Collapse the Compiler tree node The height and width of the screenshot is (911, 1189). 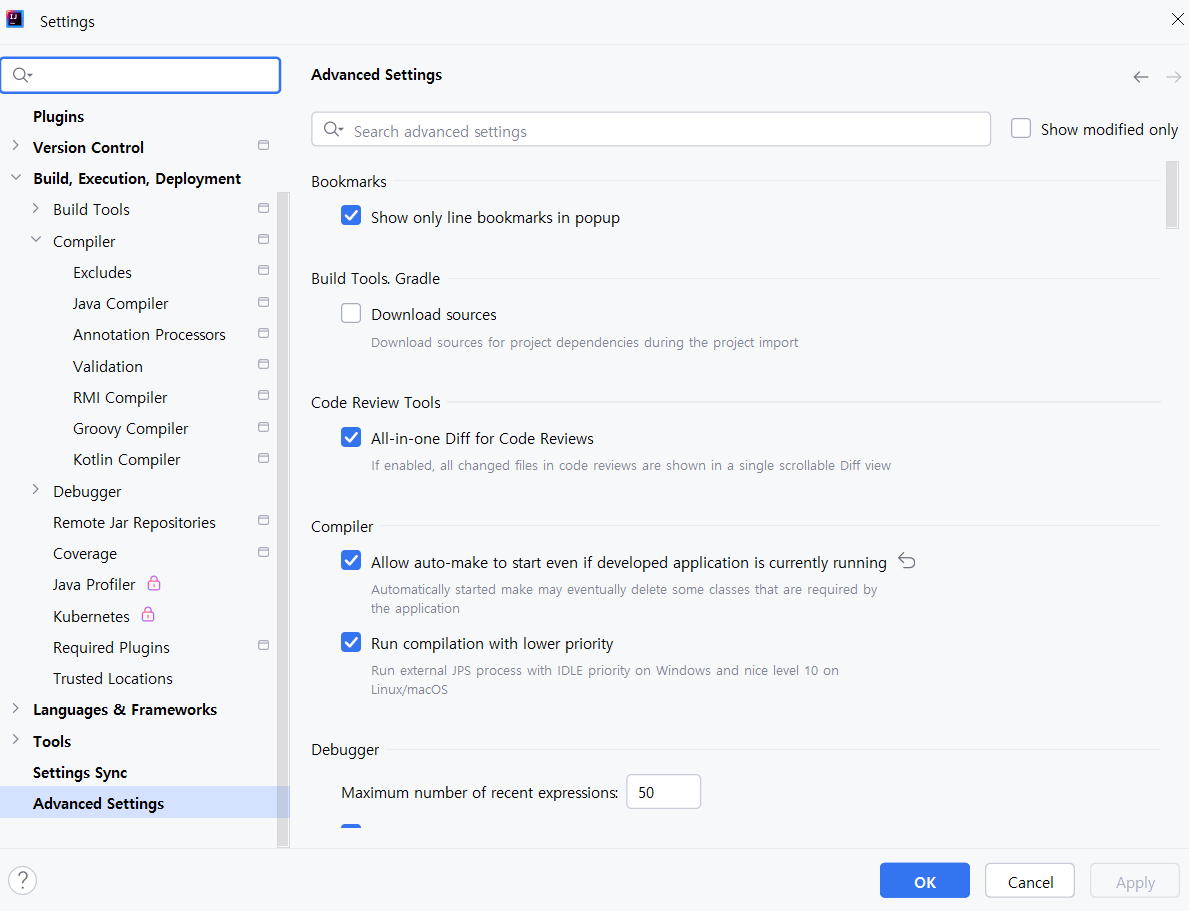[36, 241]
